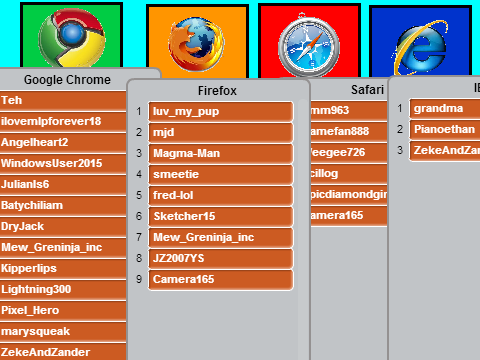This screenshot has width=480, height=360.
Task: Select 'picdiamondgir' entry in Safari list
Action: 349,194
